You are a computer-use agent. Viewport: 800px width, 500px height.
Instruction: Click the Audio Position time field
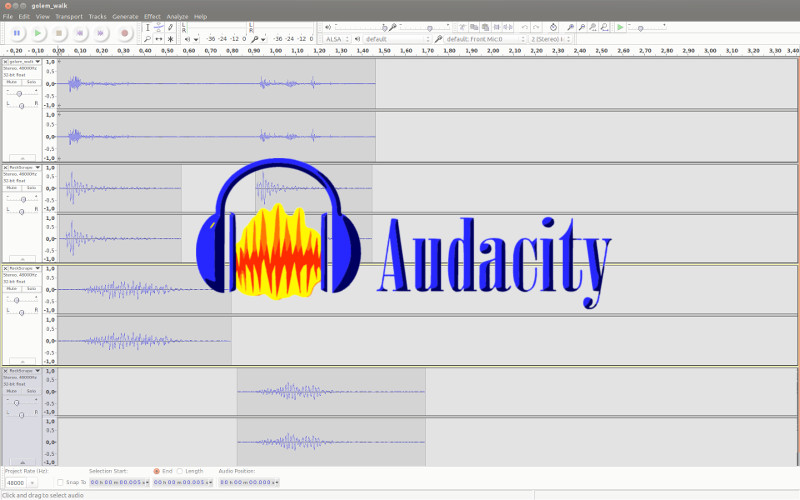(x=249, y=482)
